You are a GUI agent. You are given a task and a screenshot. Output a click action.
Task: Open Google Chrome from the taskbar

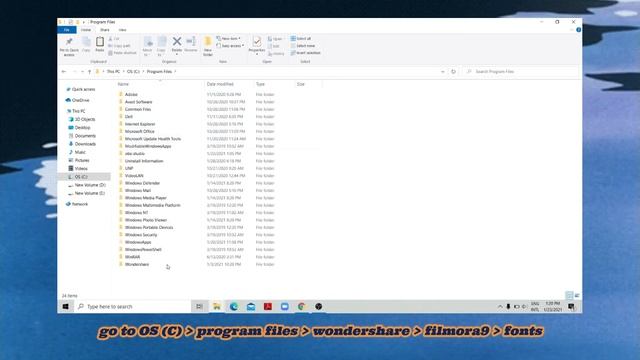point(302,306)
